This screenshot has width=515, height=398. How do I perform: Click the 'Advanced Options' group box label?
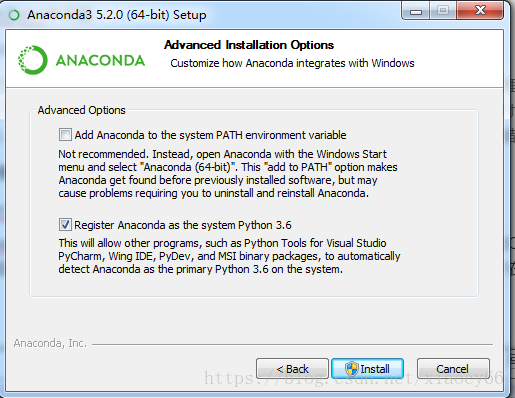[81, 110]
